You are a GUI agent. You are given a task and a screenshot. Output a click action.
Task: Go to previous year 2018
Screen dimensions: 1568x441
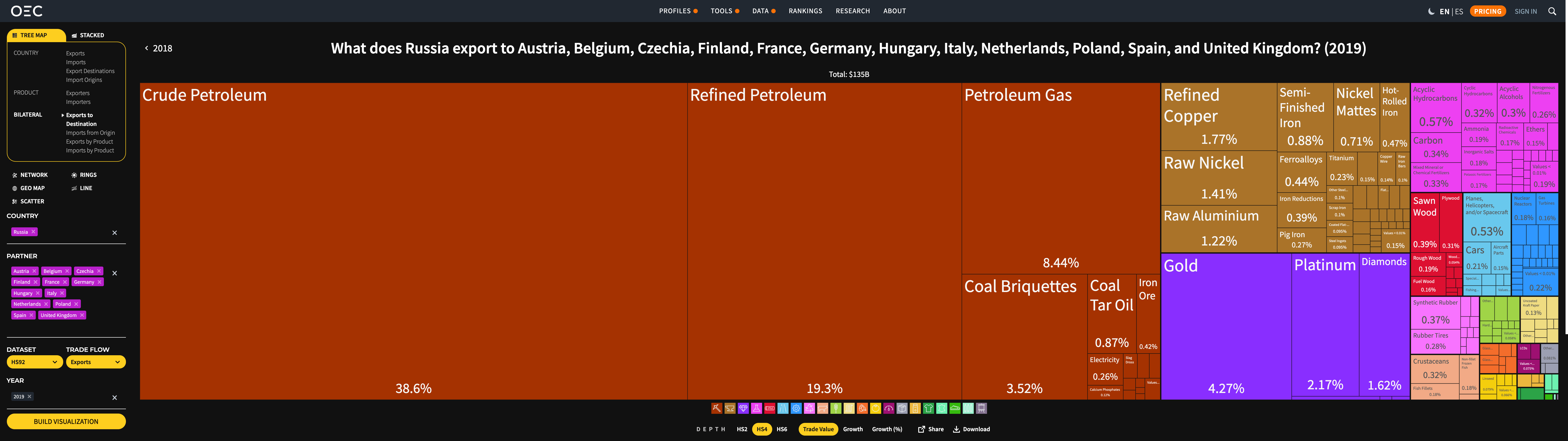click(x=158, y=48)
